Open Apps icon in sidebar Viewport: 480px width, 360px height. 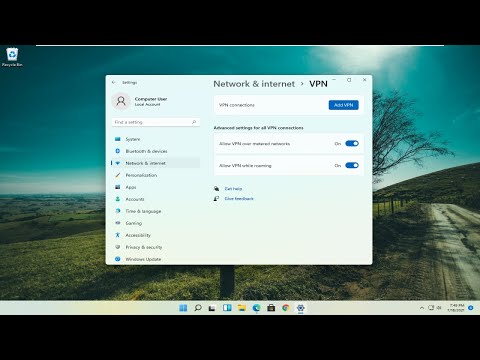pyautogui.click(x=118, y=187)
